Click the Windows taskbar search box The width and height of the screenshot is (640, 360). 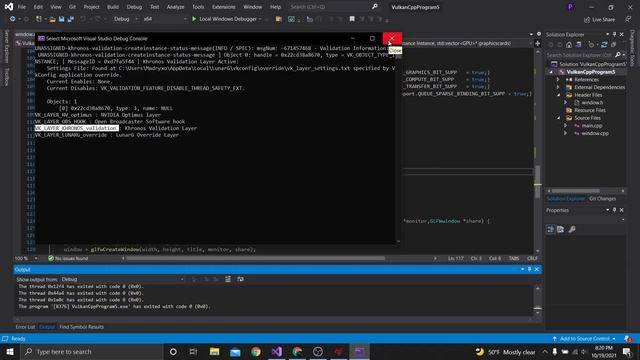tap(92, 351)
